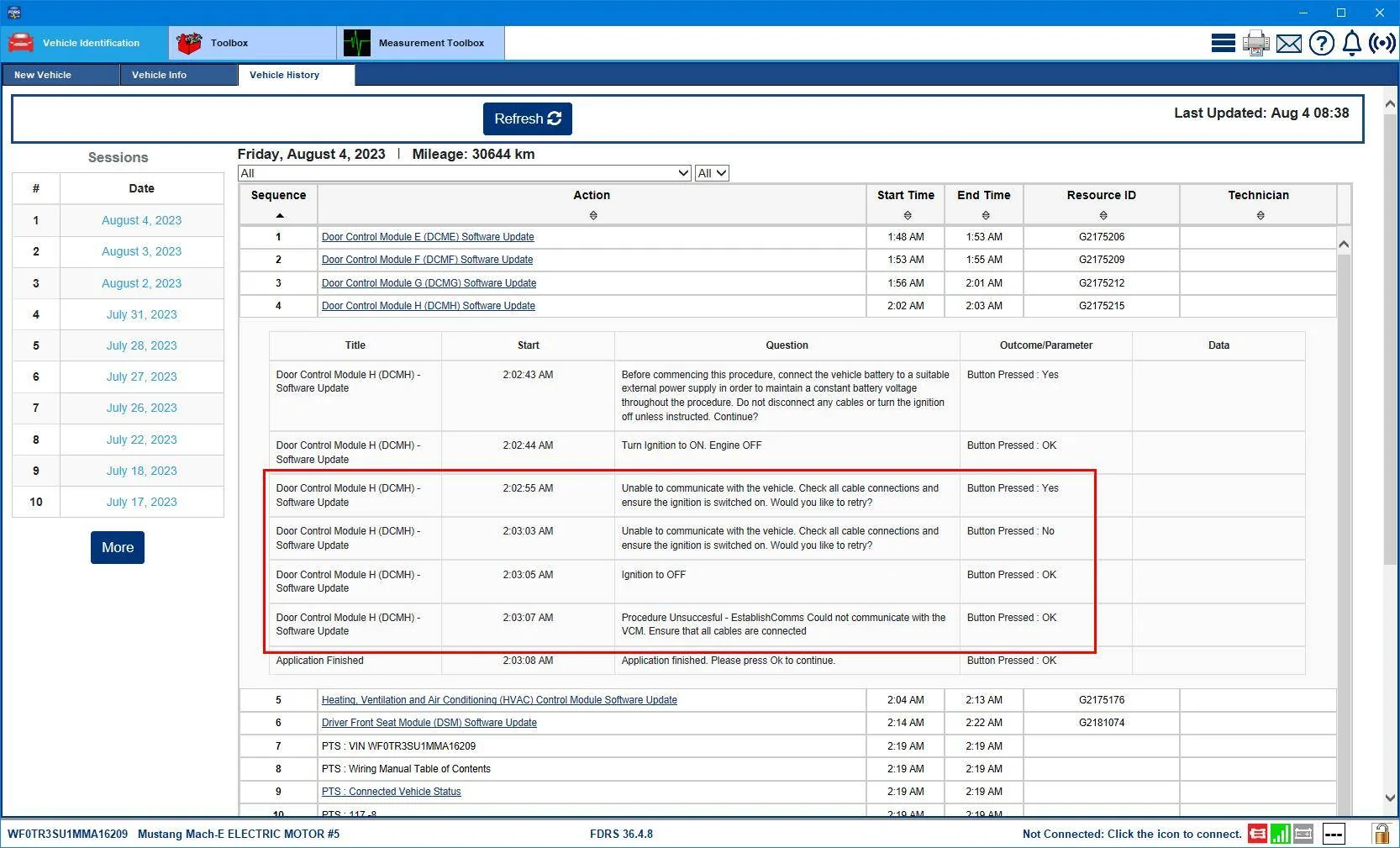This screenshot has width=1400, height=848.
Task: Click the red car Vehicle Identification icon
Action: coord(21,43)
